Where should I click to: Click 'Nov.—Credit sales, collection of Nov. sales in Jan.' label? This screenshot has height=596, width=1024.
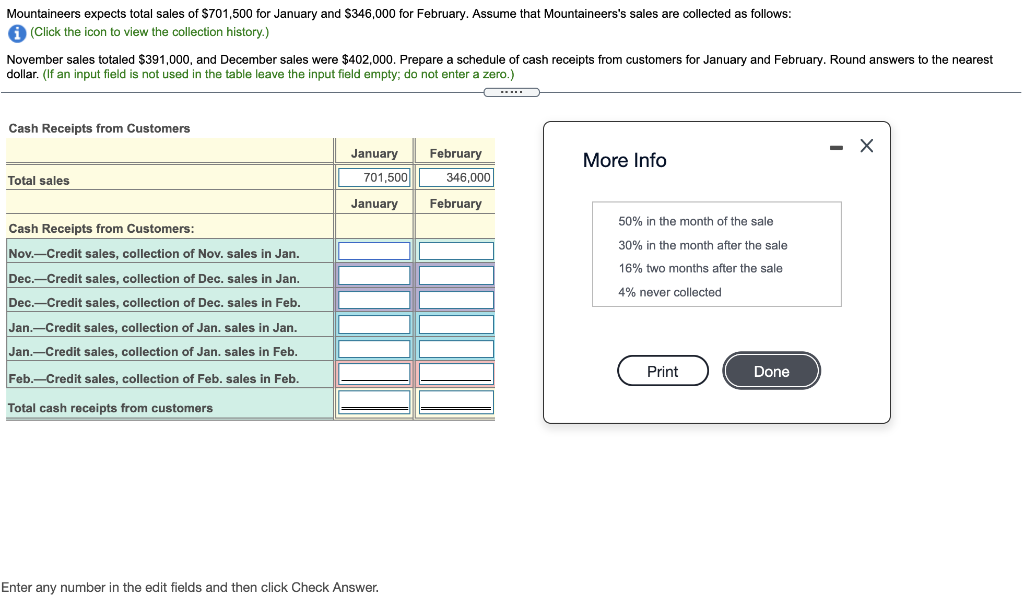click(x=154, y=253)
